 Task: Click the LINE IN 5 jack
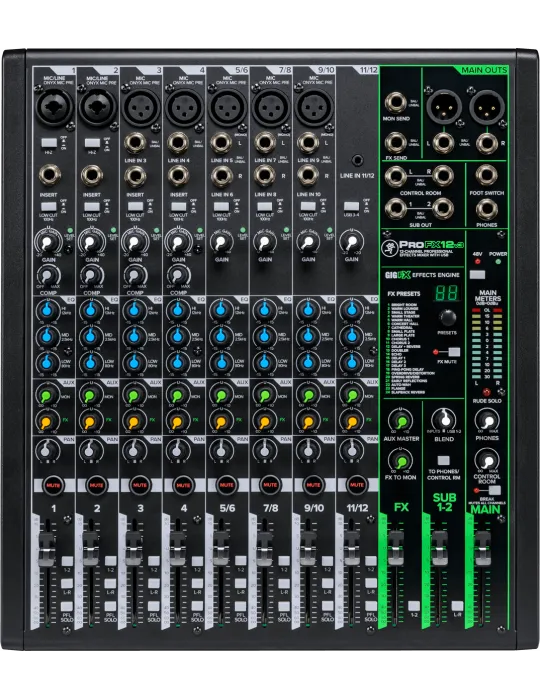click(x=221, y=143)
